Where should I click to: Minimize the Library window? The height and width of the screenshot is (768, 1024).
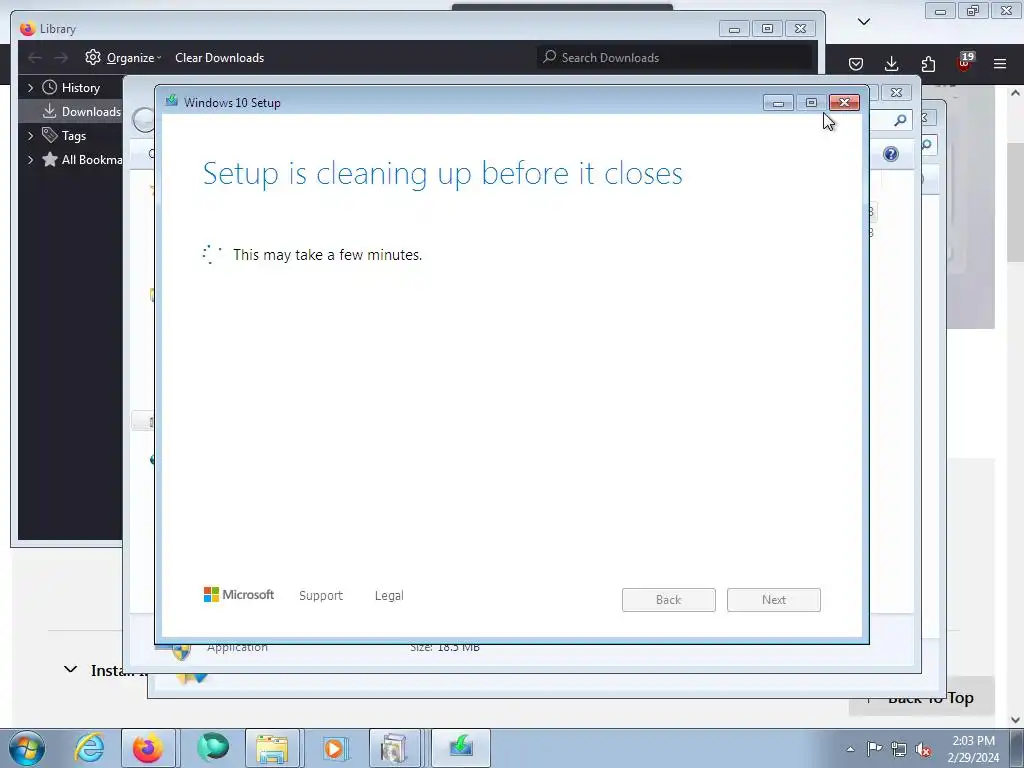734,29
